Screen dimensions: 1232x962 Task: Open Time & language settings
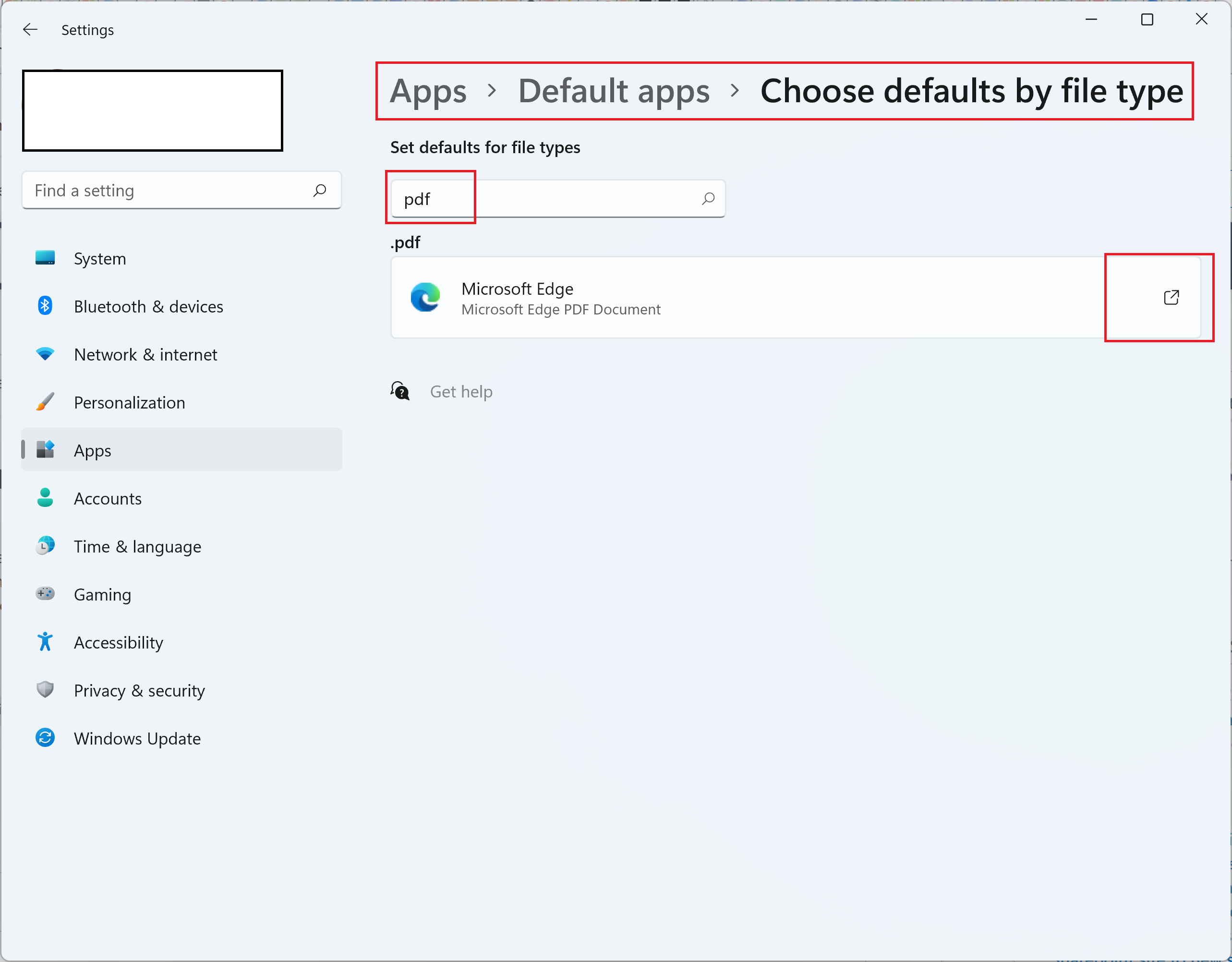pyautogui.click(x=137, y=546)
